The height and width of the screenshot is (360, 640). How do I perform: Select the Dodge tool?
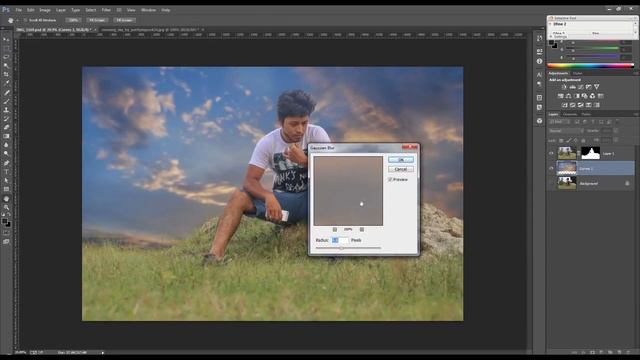click(6, 154)
